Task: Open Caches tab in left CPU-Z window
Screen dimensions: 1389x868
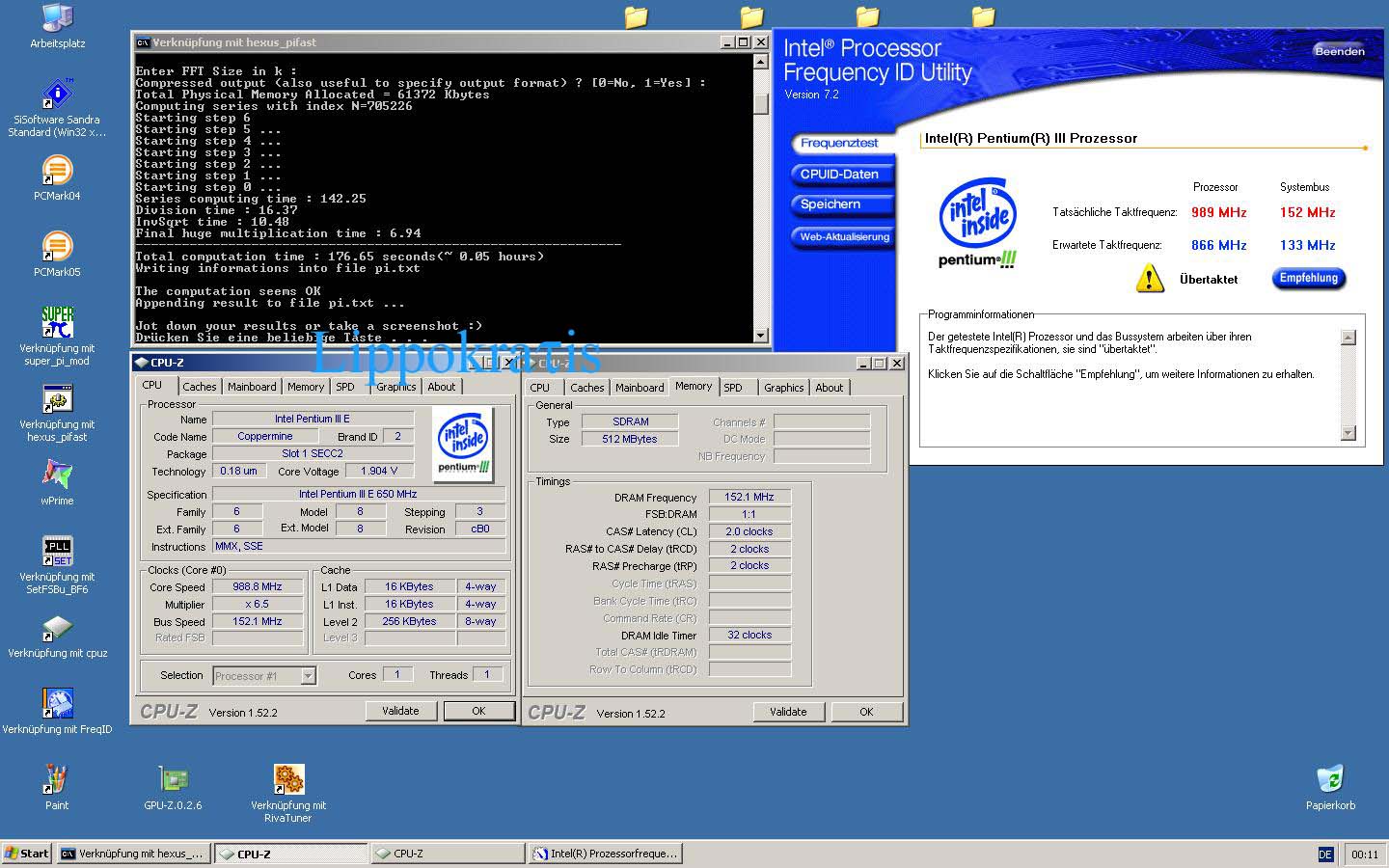Action: 200,387
